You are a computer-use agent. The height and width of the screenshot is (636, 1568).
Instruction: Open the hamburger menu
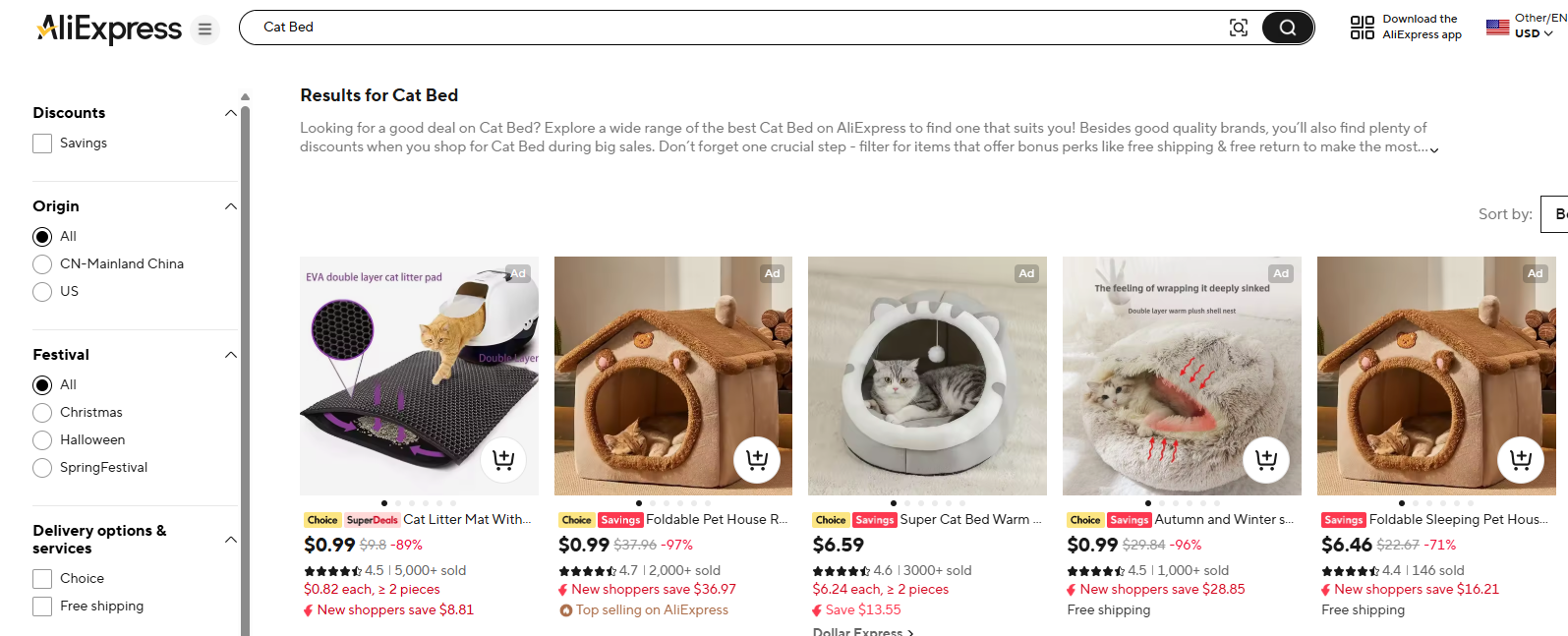point(204,29)
